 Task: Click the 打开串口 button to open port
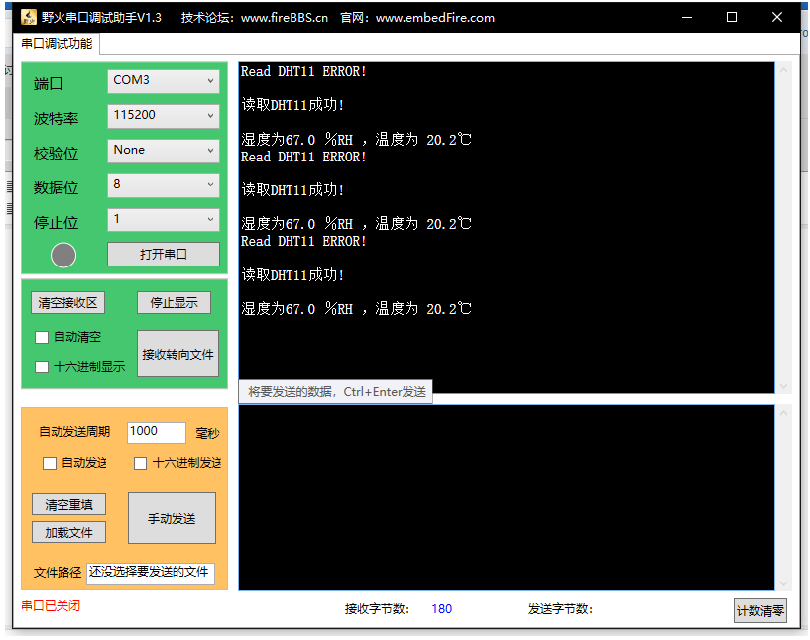[x=163, y=254]
